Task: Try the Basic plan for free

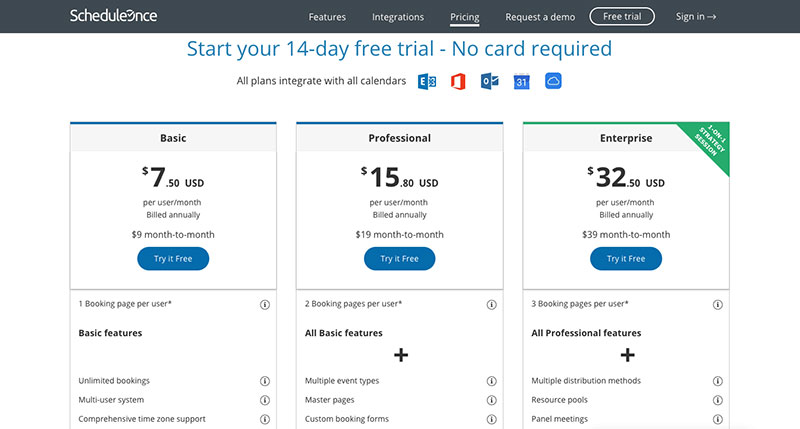Action: 173,259
